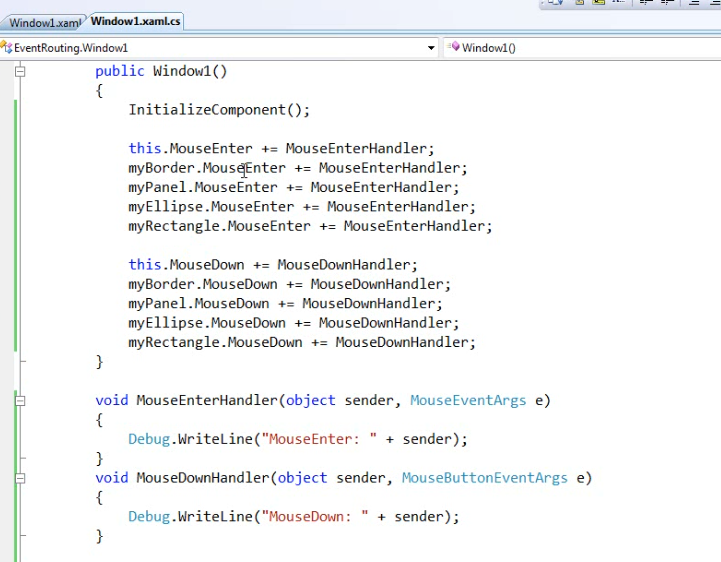Click void keyword of MouseEnterHandler declaration
This screenshot has height=562, width=721.
[x=112, y=401]
